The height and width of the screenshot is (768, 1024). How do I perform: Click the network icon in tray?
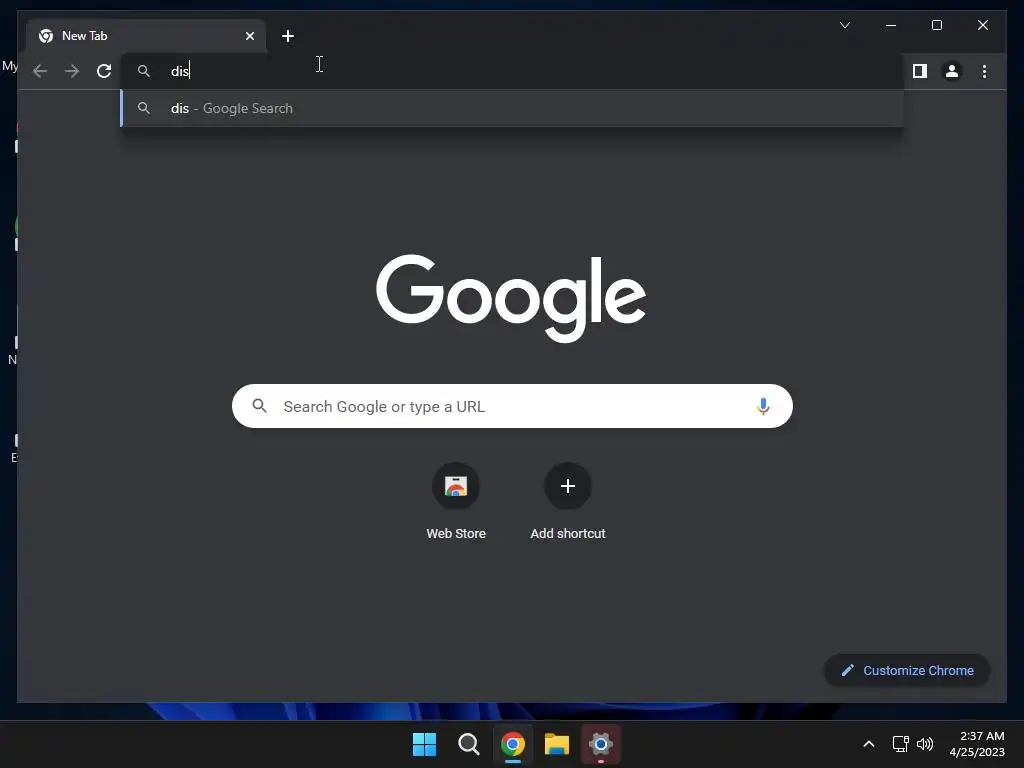(901, 744)
